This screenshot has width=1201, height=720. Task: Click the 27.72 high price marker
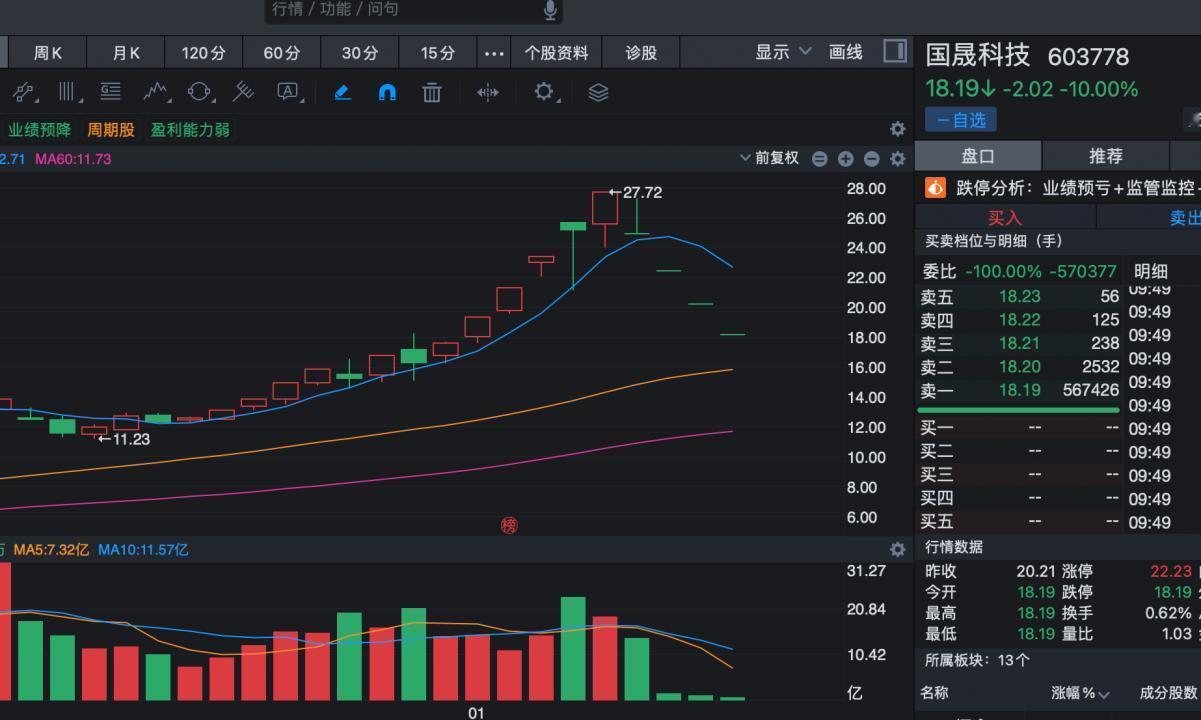[x=636, y=192]
